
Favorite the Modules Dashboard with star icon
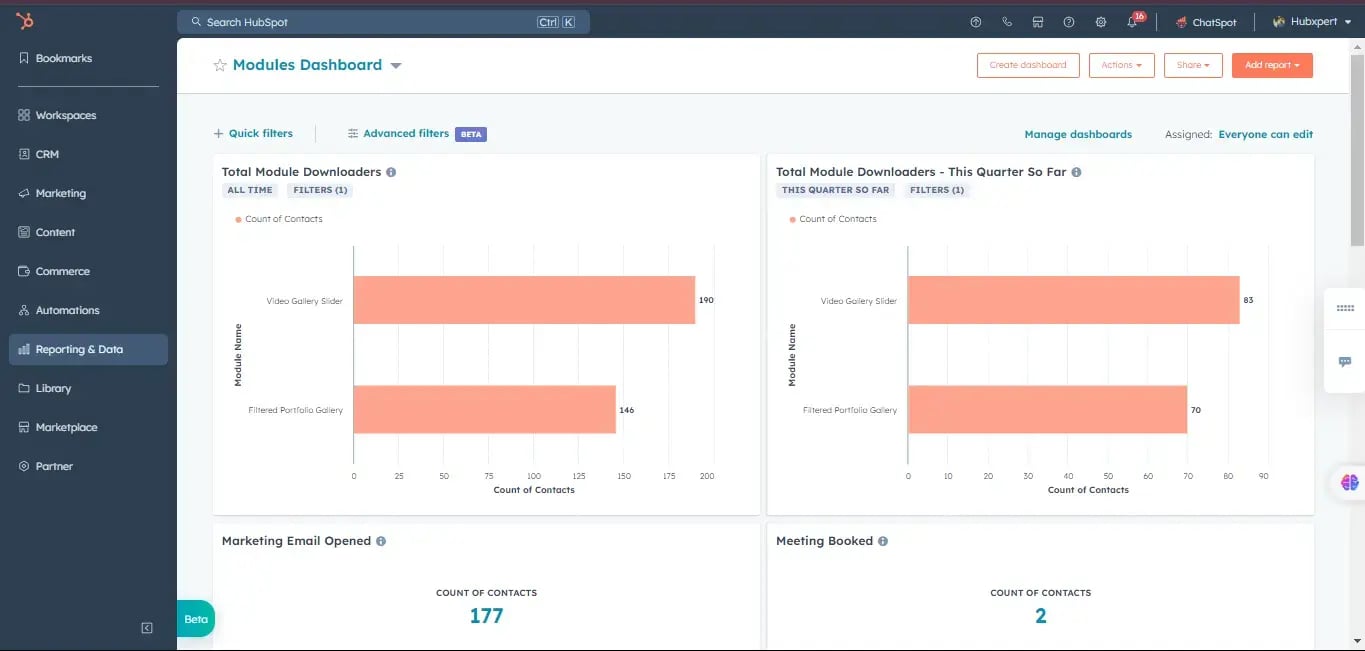[220, 65]
